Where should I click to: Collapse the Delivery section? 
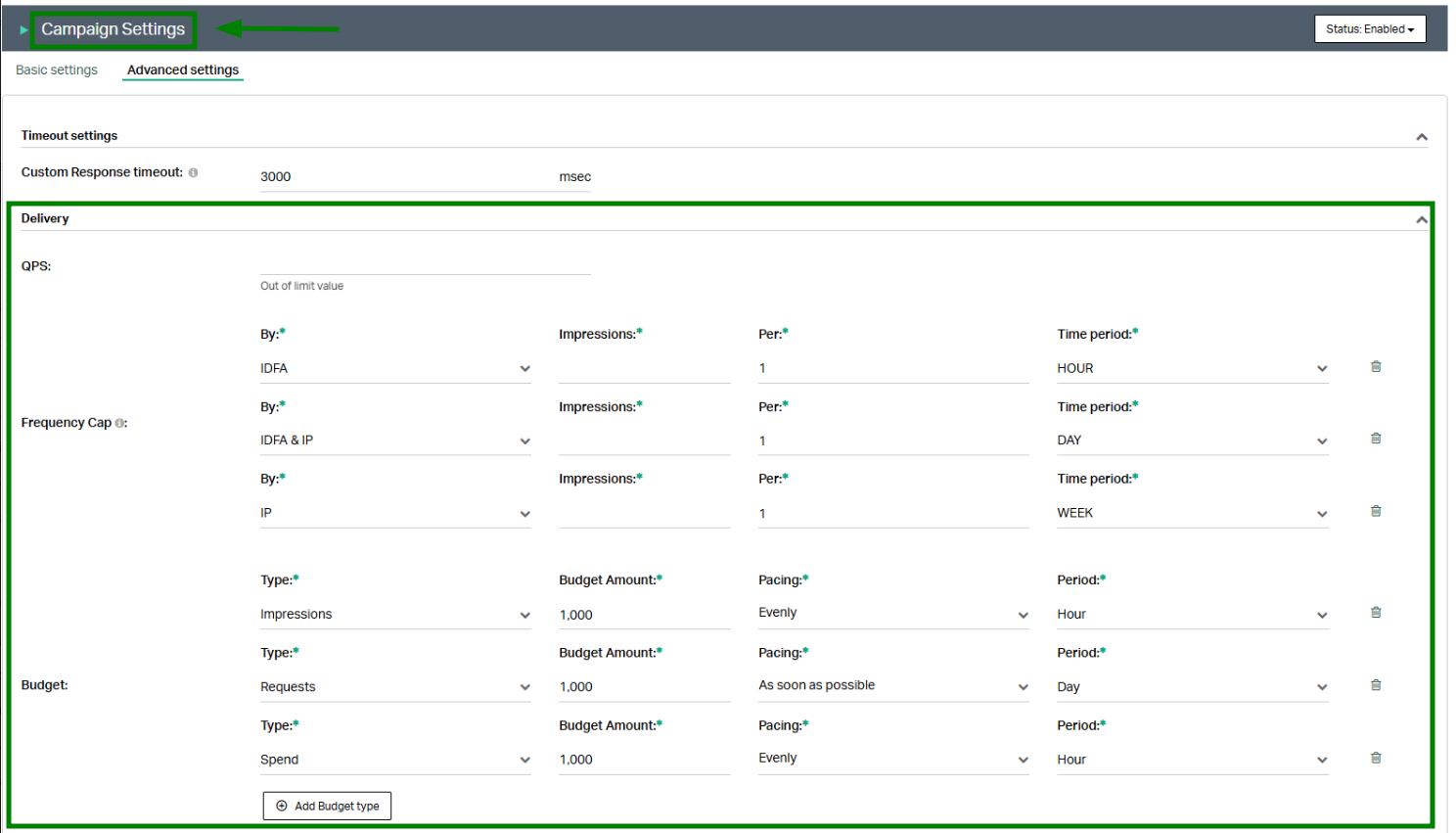click(x=1422, y=219)
